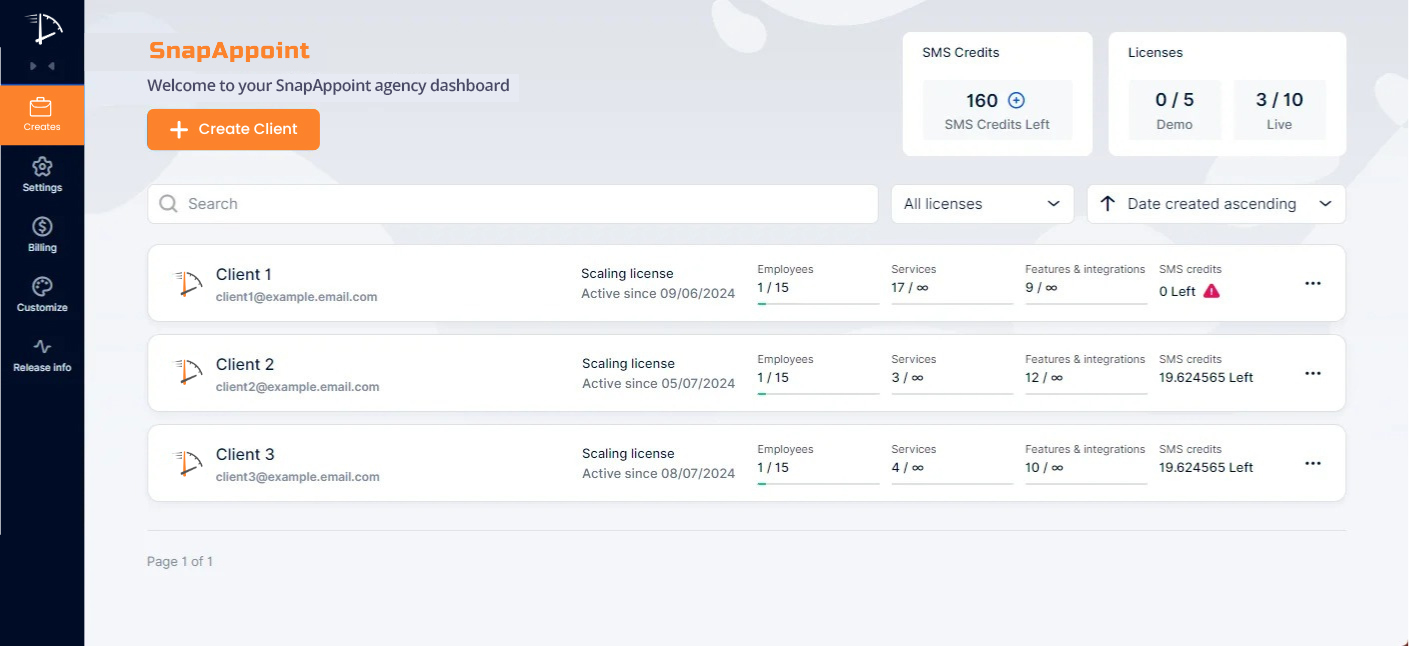Viewport: 1409px width, 646px height.
Task: Open the three-dot menu for Client 1
Action: [1313, 284]
